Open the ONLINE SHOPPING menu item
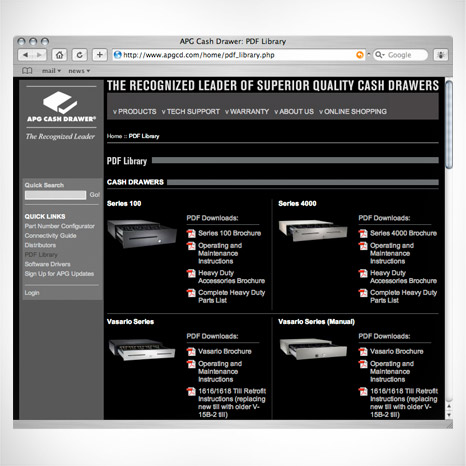Screen dimensions: 466x466 [x=353, y=112]
